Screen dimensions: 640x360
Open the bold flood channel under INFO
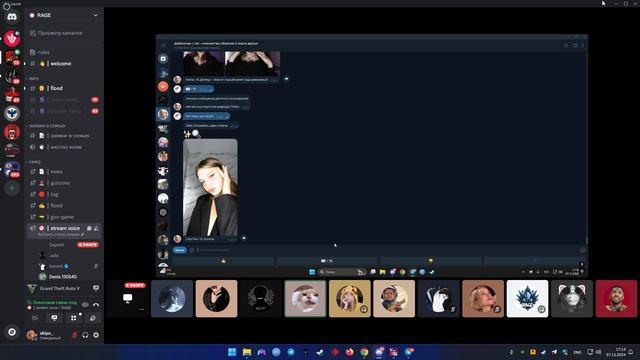[64, 88]
